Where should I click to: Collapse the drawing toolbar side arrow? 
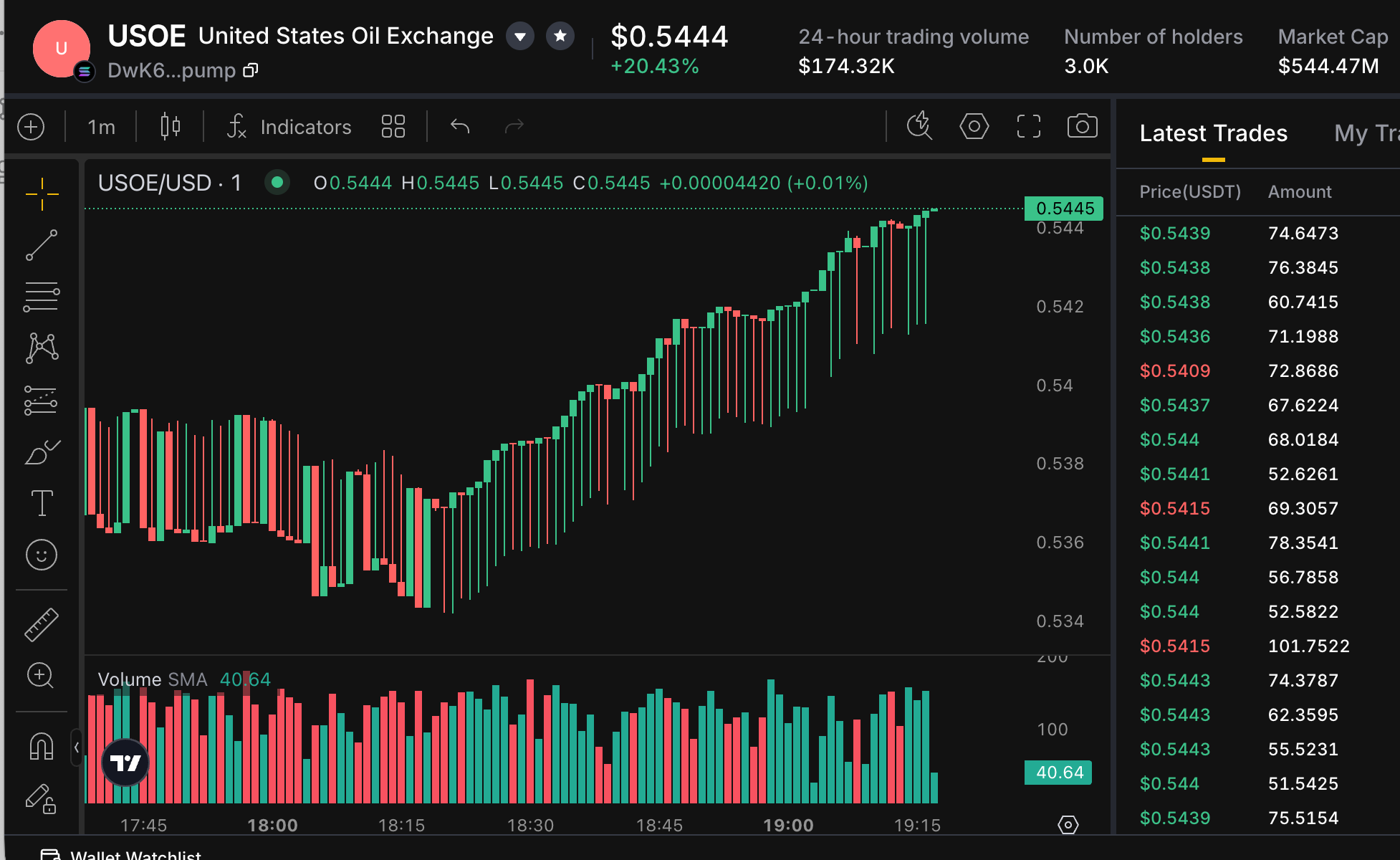click(76, 747)
